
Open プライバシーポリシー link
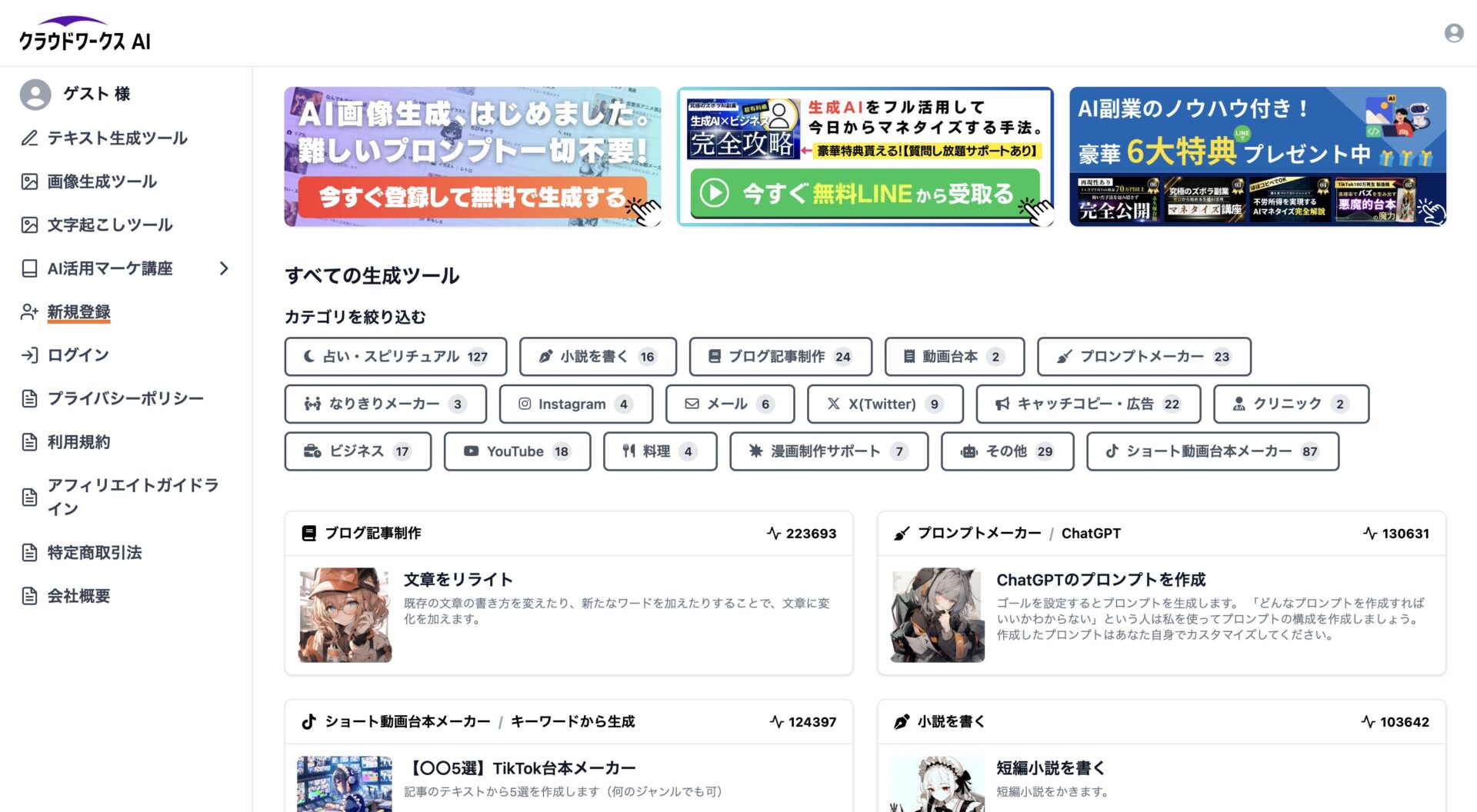pos(125,398)
